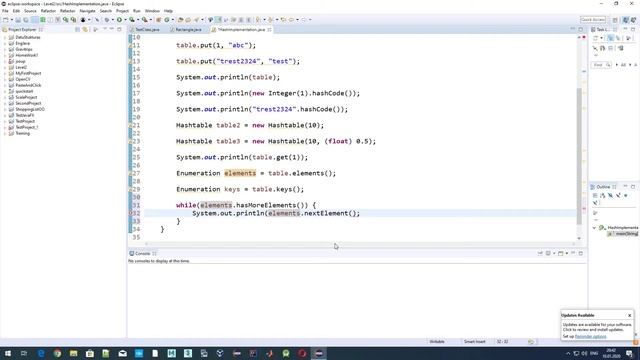
Task: Toggle Mark Occurrences in the toolbar
Action: pos(218,20)
